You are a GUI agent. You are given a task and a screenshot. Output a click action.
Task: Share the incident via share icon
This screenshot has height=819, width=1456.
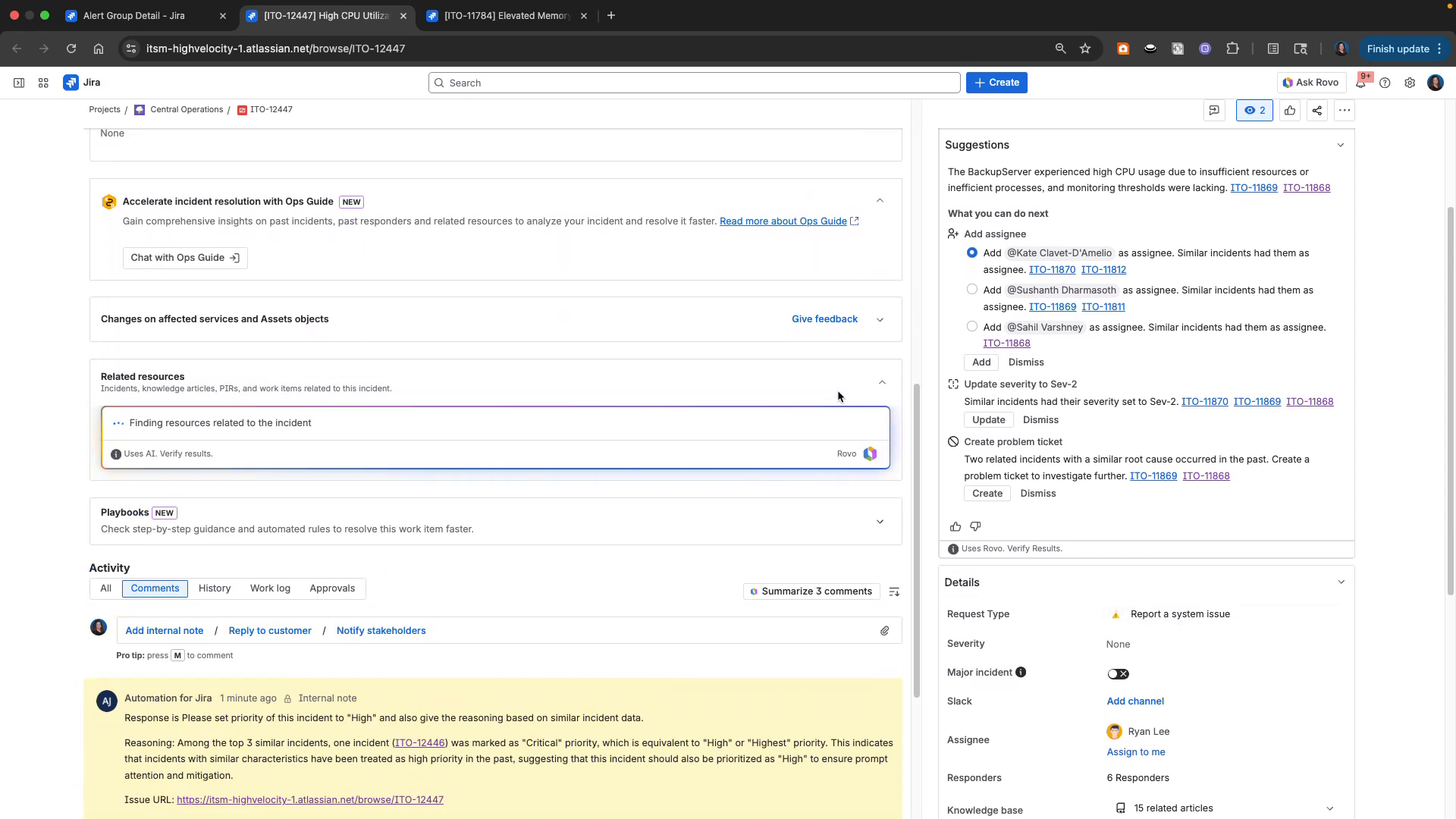pyautogui.click(x=1316, y=110)
